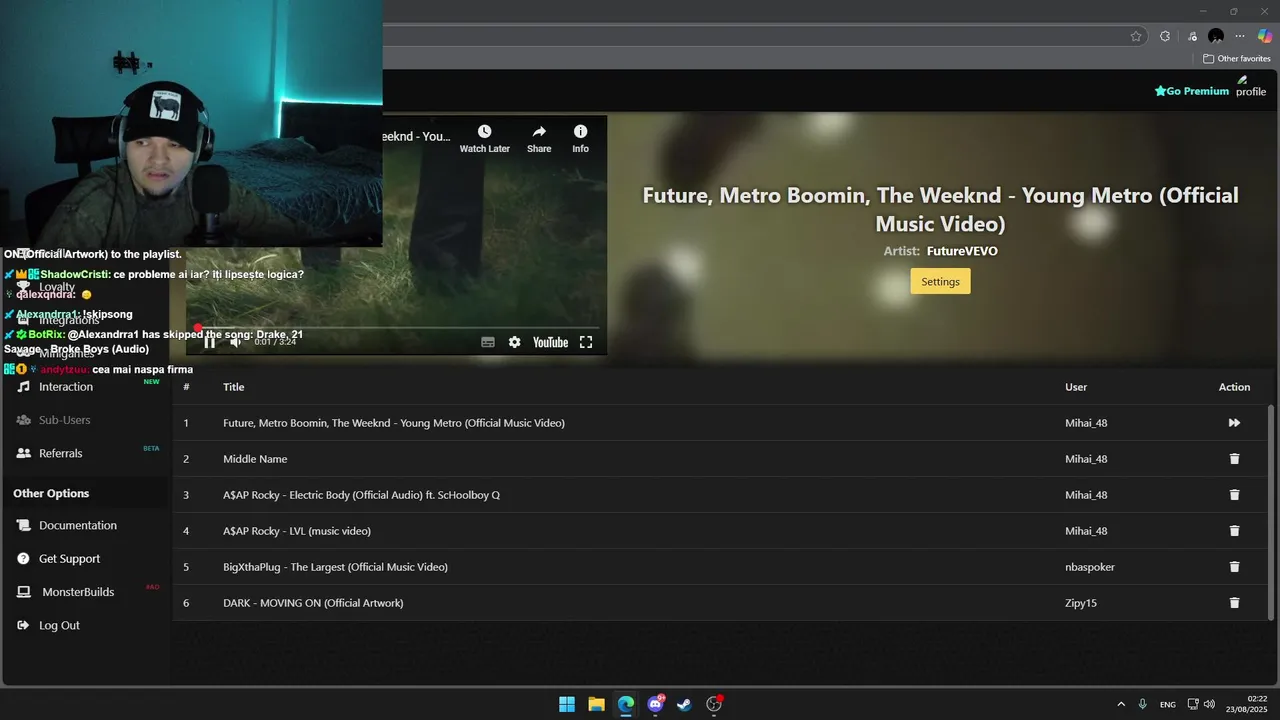Viewport: 1280px width, 720px height.
Task: Open Documentation from Other Options
Action: pyautogui.click(x=78, y=525)
